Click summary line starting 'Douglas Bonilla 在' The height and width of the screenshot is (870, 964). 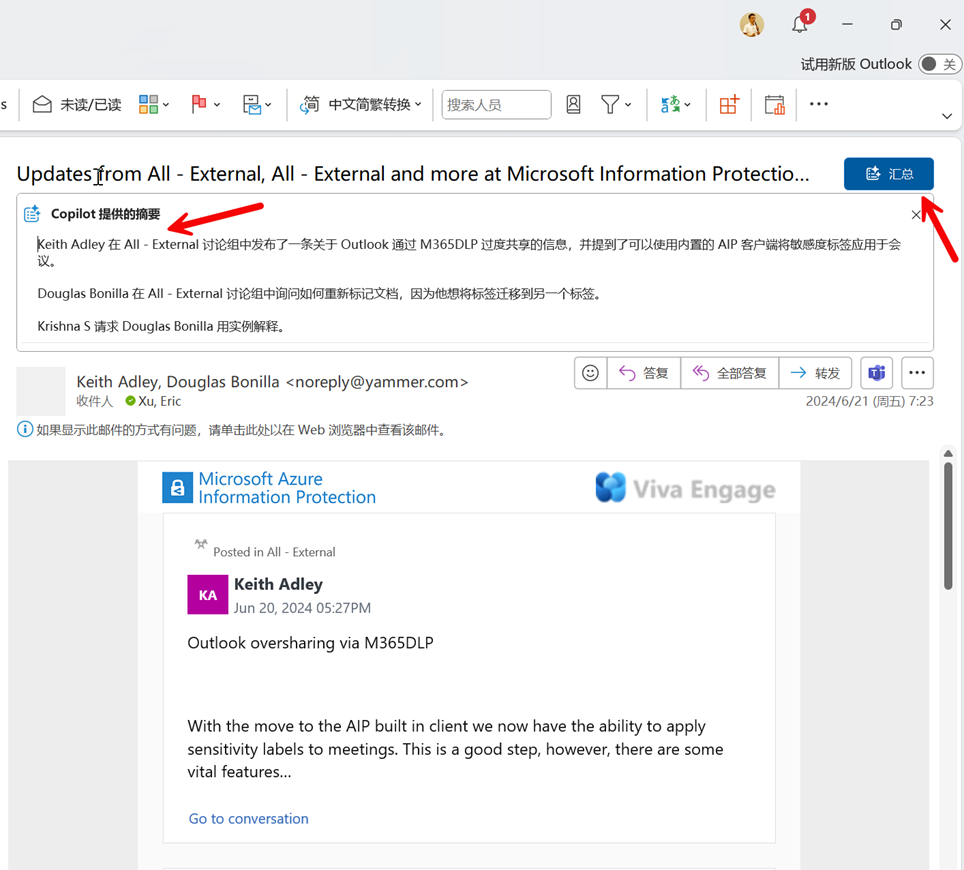320,294
